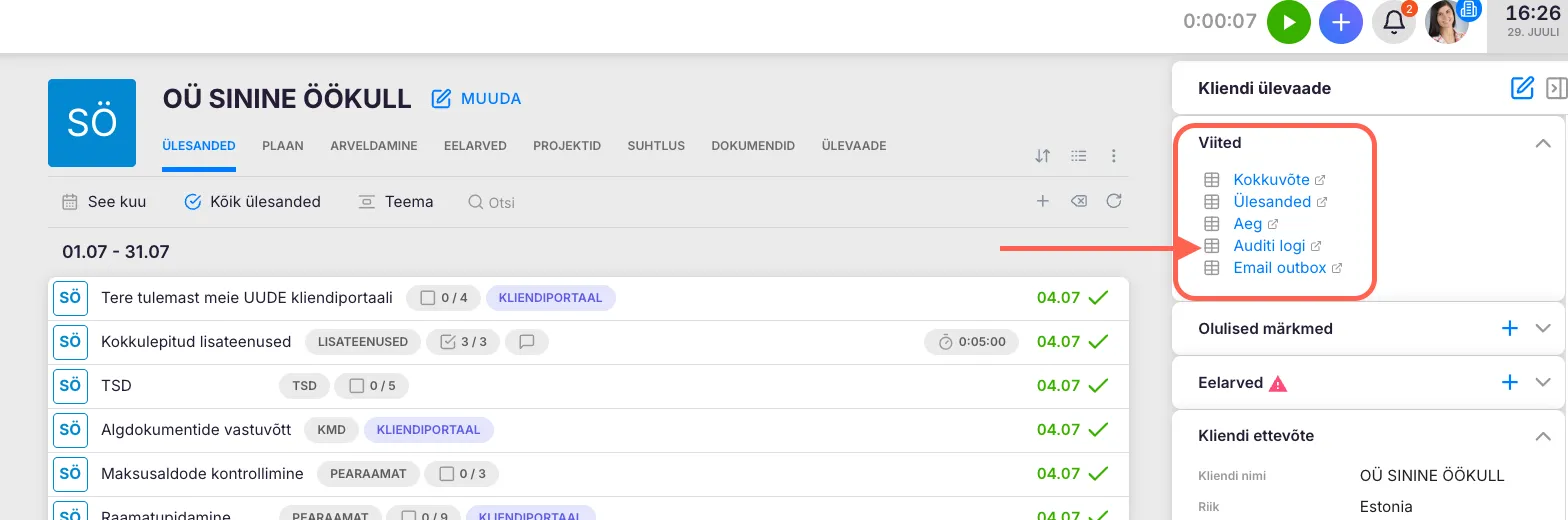Open the notifications bell
The height and width of the screenshot is (520, 1568).
point(1394,22)
